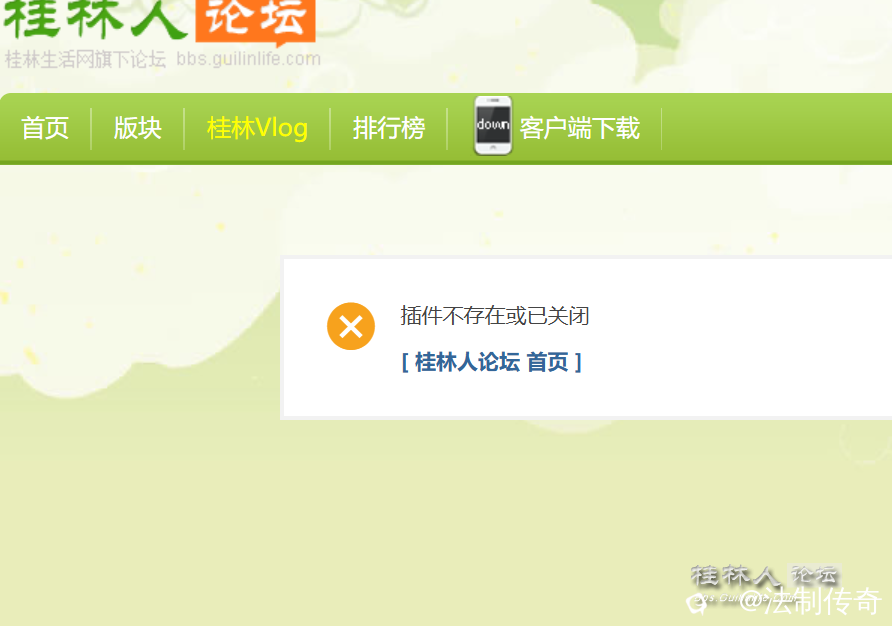This screenshot has width=892, height=626.
Task: Click the 桂林生活网旗下论坛 tagline
Action: click(x=85, y=59)
